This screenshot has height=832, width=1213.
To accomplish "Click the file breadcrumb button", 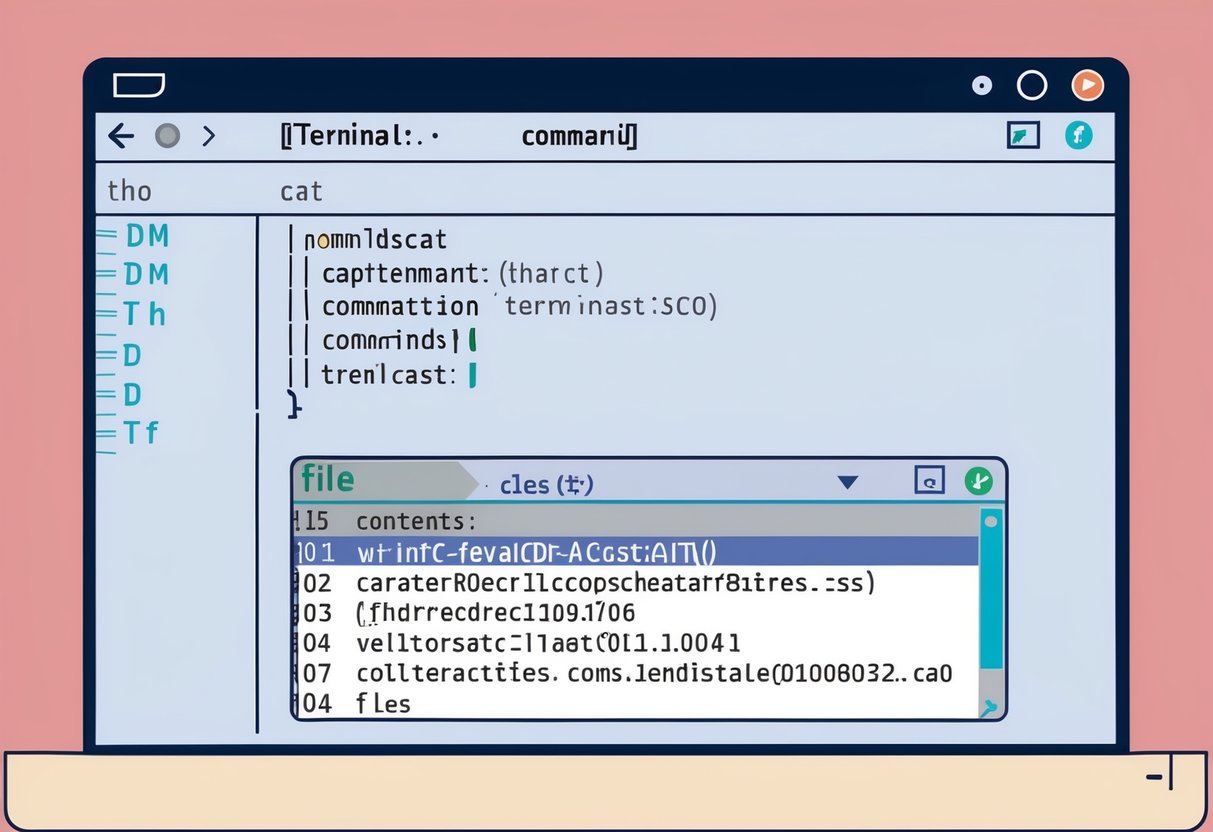I will click(x=327, y=479).
